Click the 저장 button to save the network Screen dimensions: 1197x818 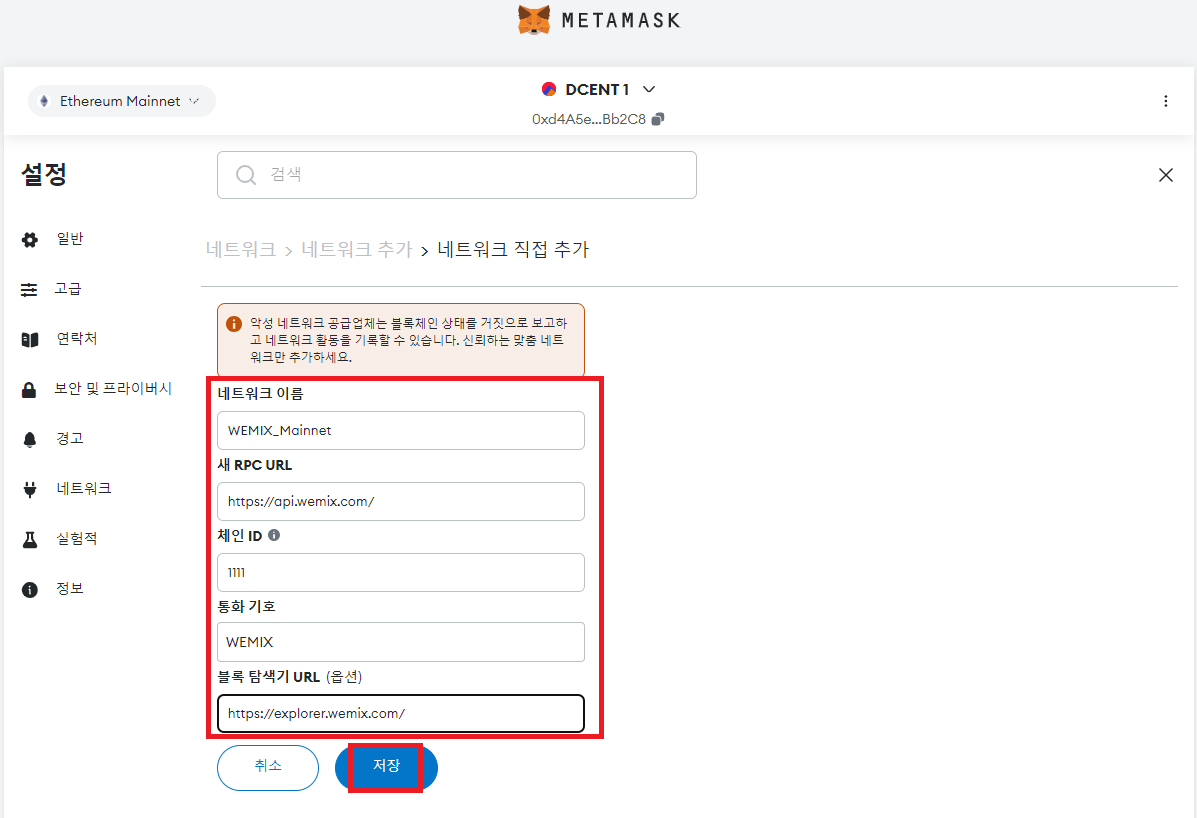point(386,767)
